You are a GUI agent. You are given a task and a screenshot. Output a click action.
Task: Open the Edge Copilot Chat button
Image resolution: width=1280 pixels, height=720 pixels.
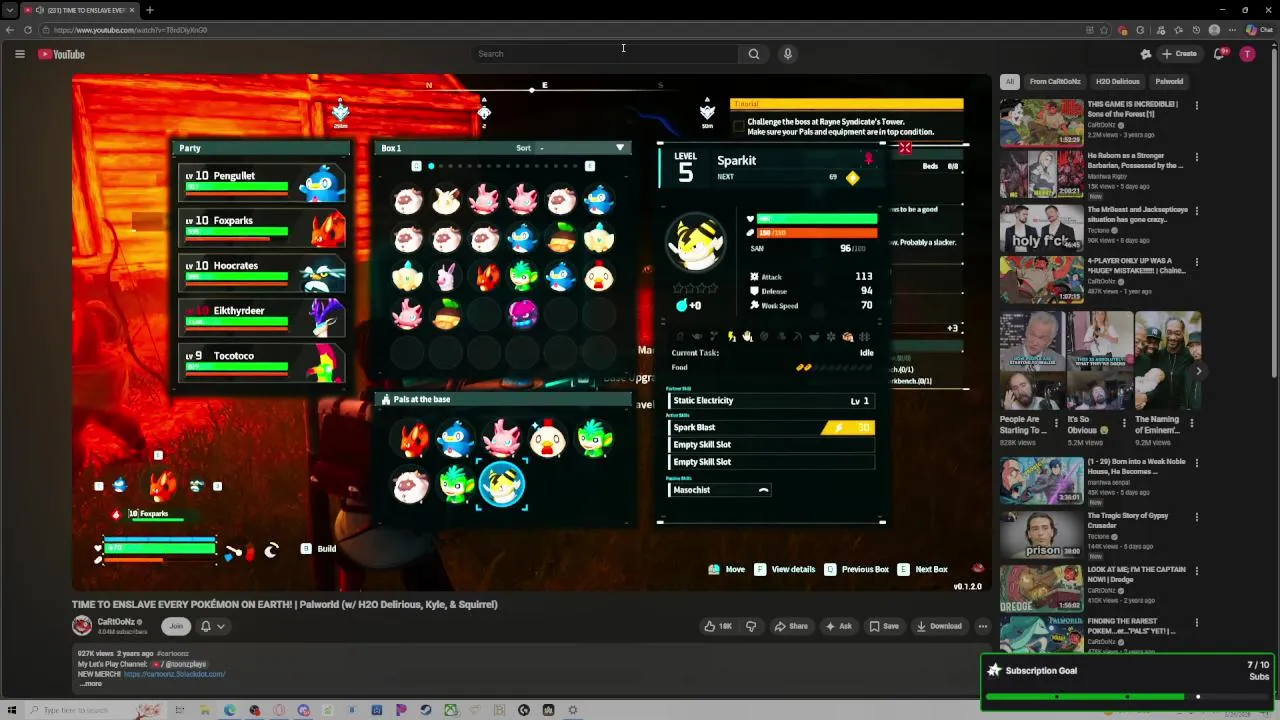(x=1258, y=30)
